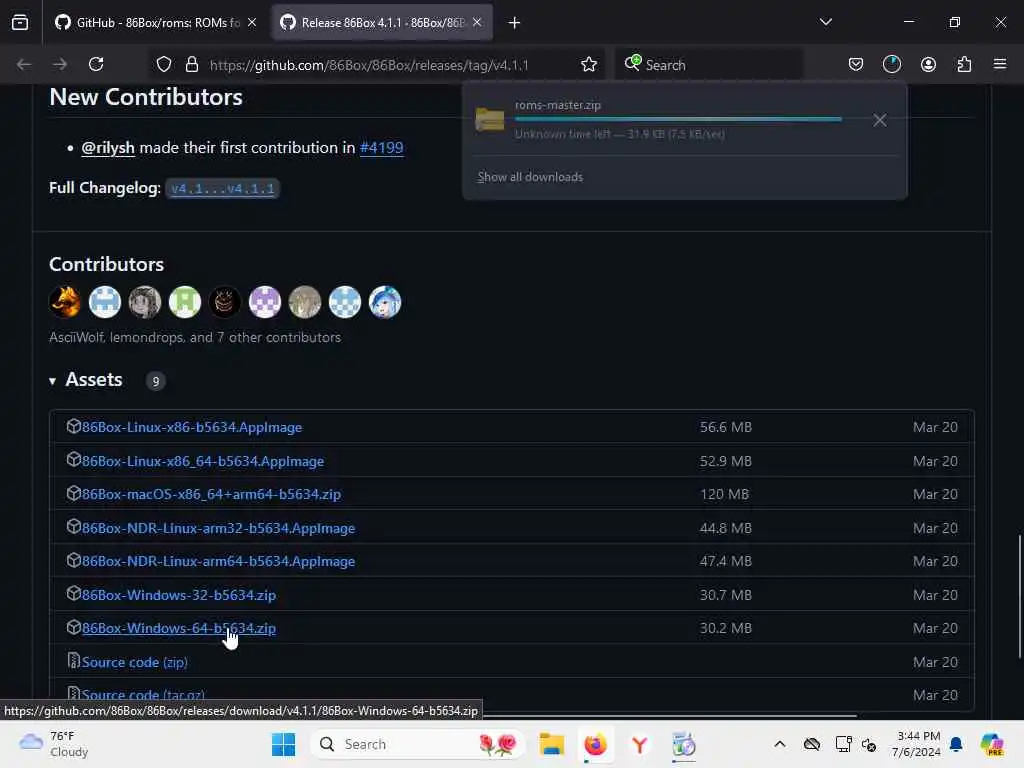Close the 86Box/roms tab
Viewport: 1024px width, 768px height.
252,23
